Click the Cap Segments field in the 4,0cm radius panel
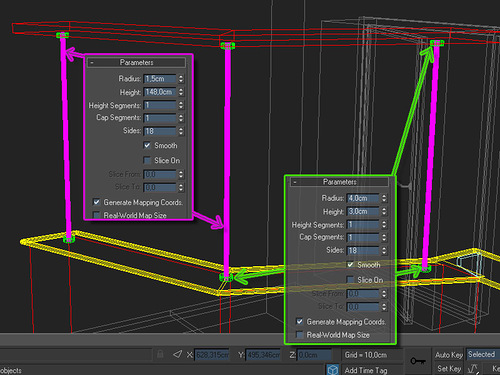The height and width of the screenshot is (375, 500). tap(363, 237)
